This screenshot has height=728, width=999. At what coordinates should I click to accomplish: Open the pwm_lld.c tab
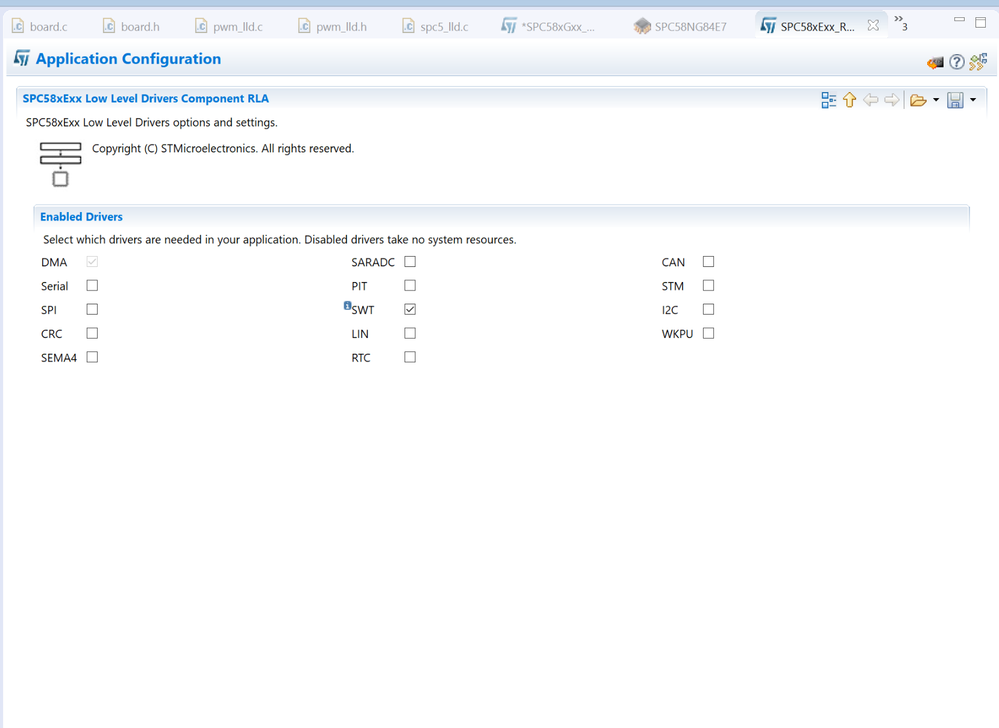(x=229, y=27)
